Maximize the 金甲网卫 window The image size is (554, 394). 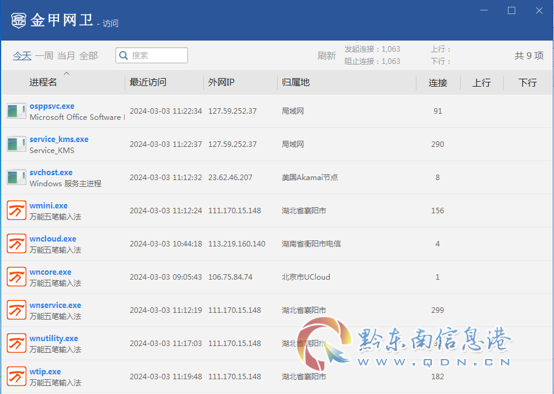click(x=511, y=11)
